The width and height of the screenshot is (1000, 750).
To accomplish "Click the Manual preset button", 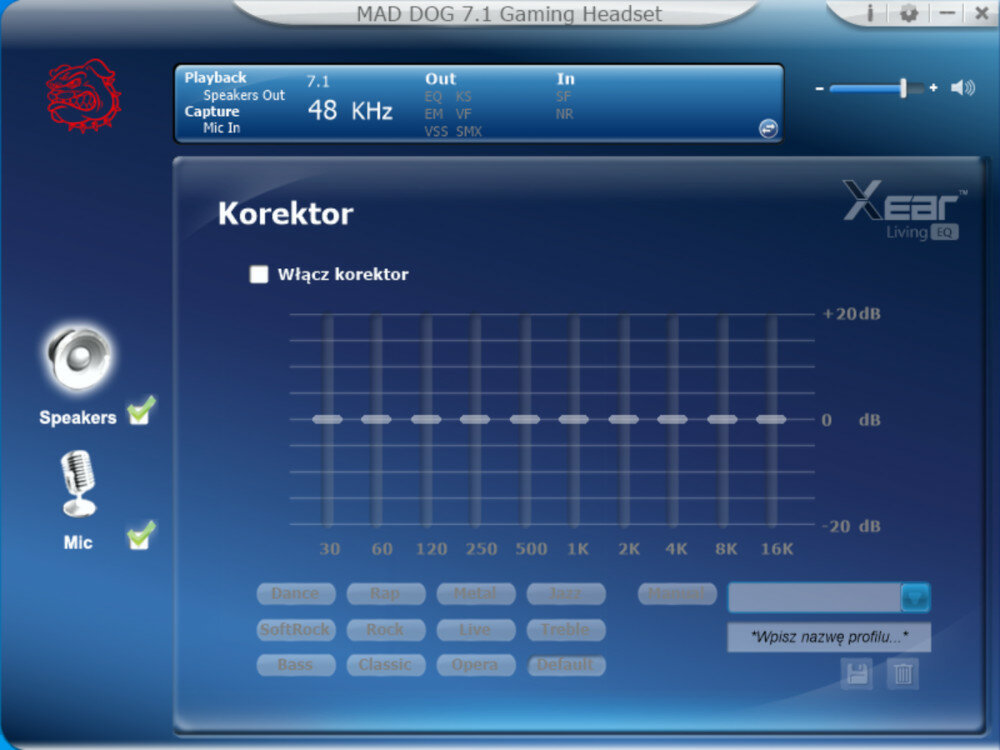I will pos(677,594).
